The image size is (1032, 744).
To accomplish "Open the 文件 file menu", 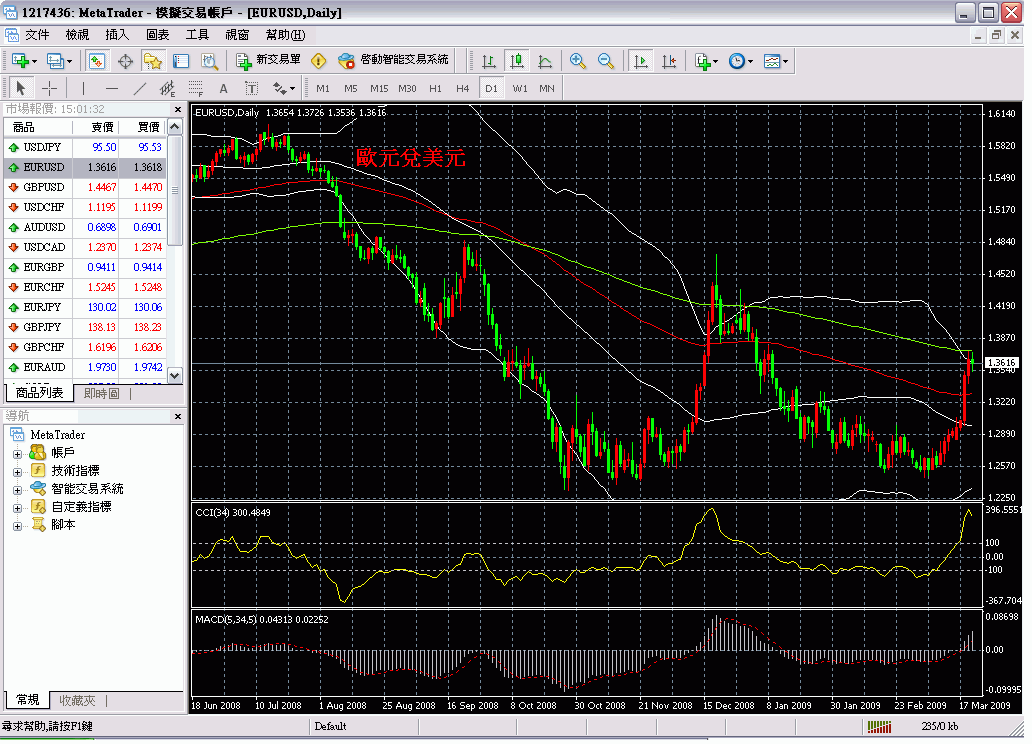I will coord(37,35).
